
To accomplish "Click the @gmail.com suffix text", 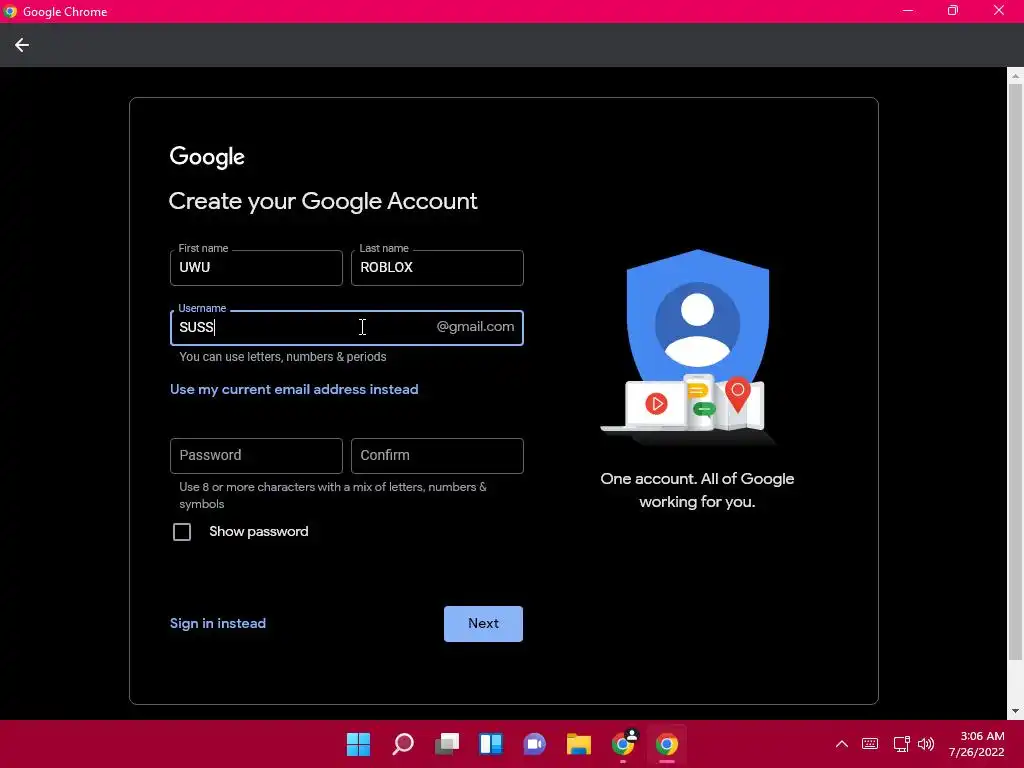I will [475, 327].
